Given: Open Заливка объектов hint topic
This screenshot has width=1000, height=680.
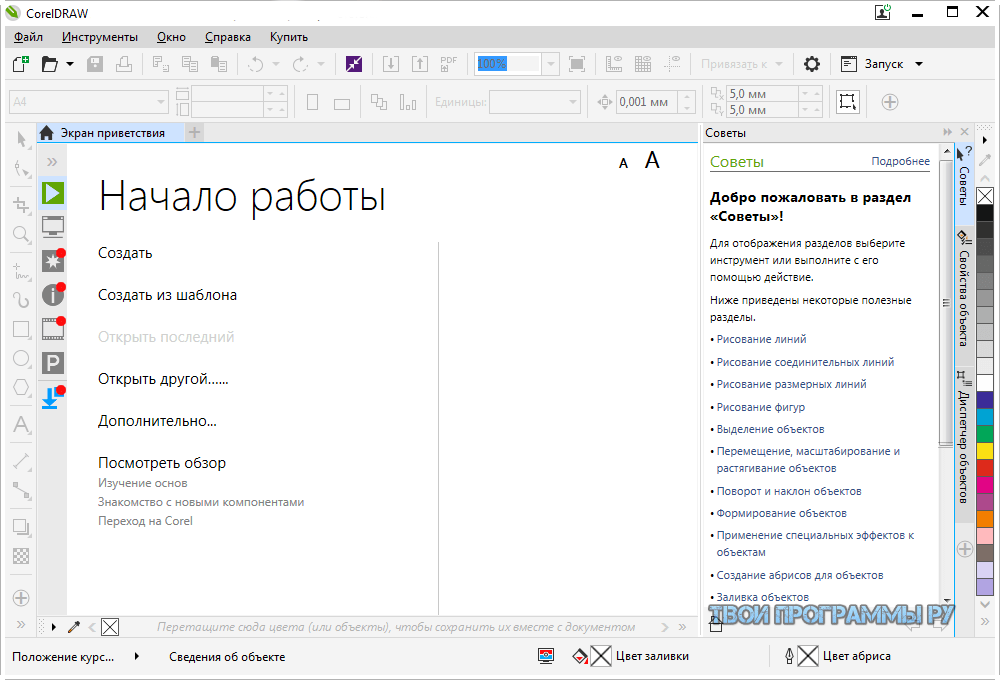Looking at the screenshot, I should pyautogui.click(x=763, y=597).
